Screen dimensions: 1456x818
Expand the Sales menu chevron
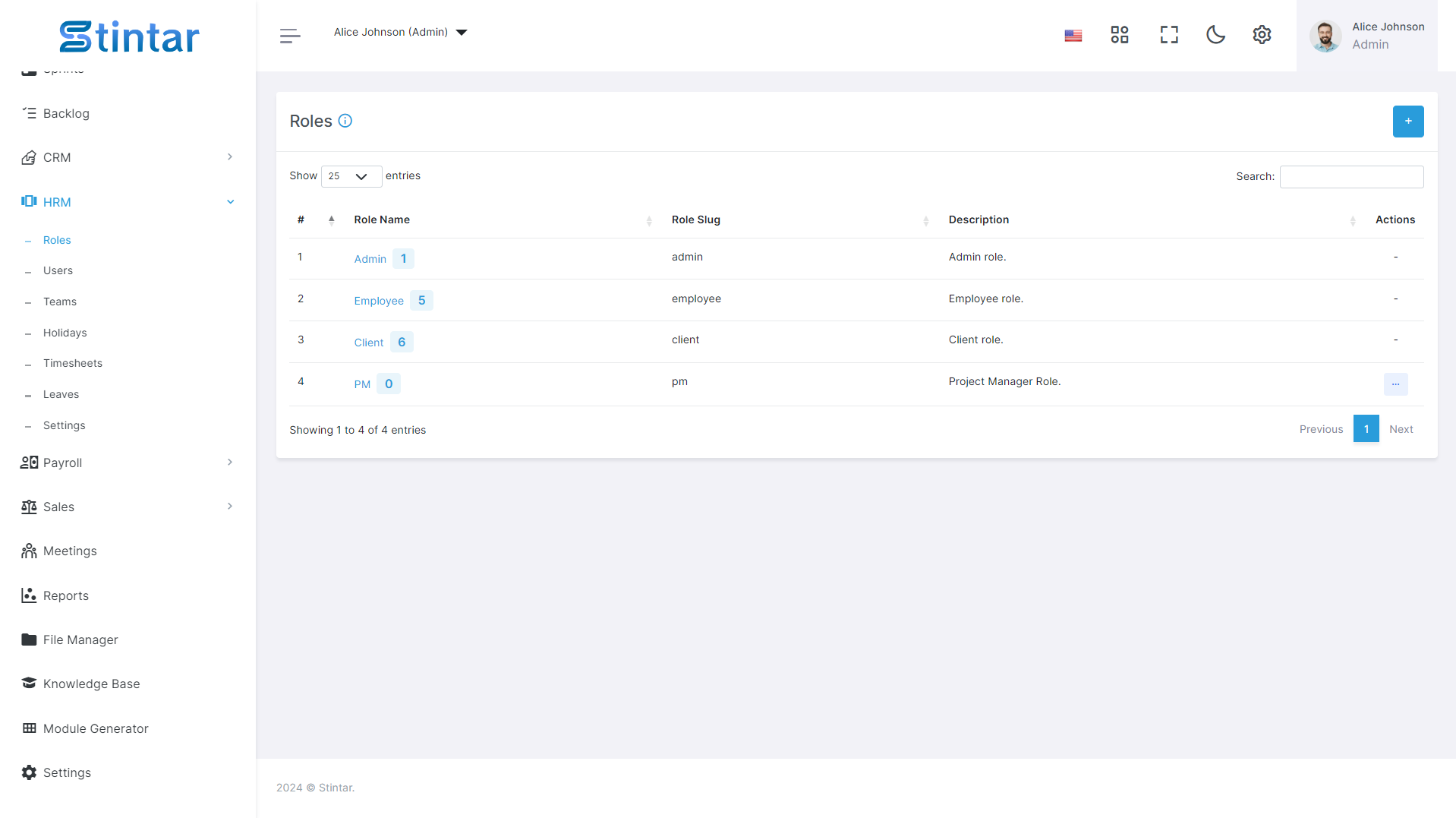tap(229, 507)
